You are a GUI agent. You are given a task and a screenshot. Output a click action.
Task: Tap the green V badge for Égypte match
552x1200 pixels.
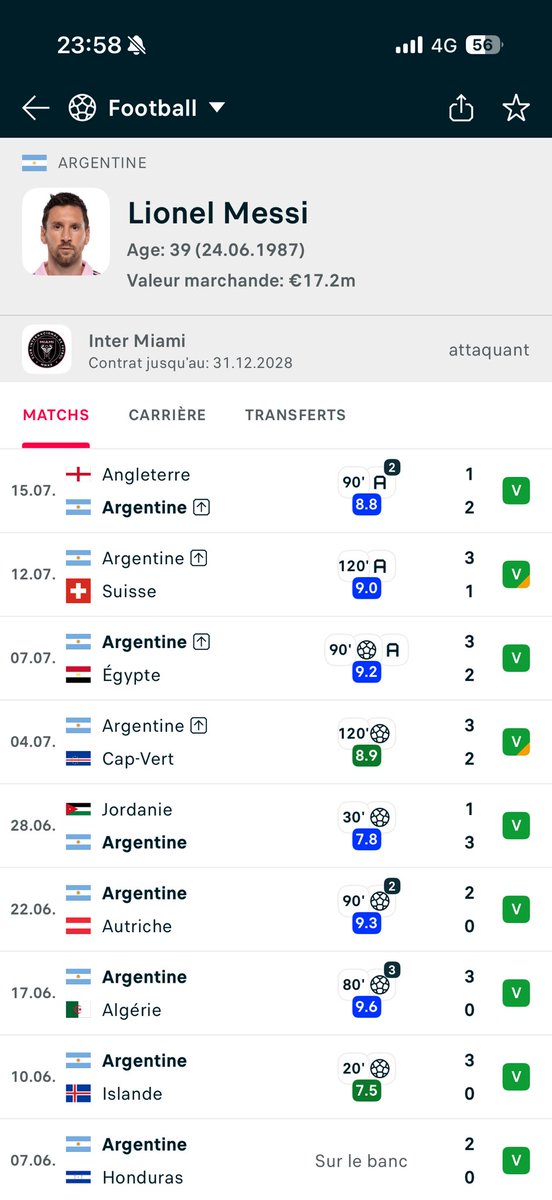point(516,658)
